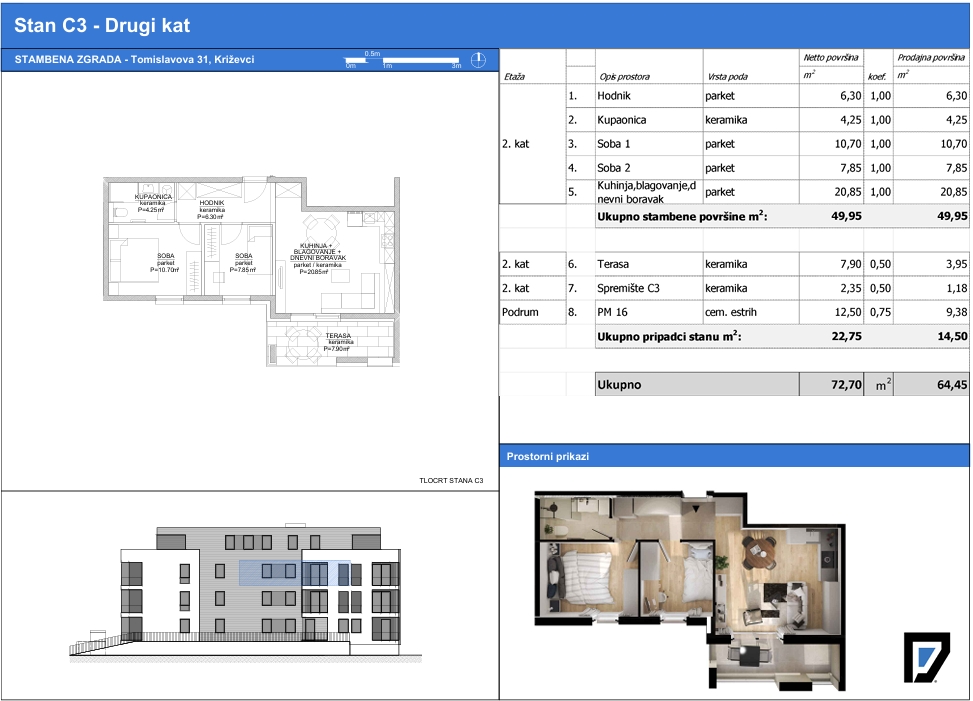The width and height of the screenshot is (973, 701).
Task: Select the 'Spremište C3' table row
Action: tap(735, 288)
